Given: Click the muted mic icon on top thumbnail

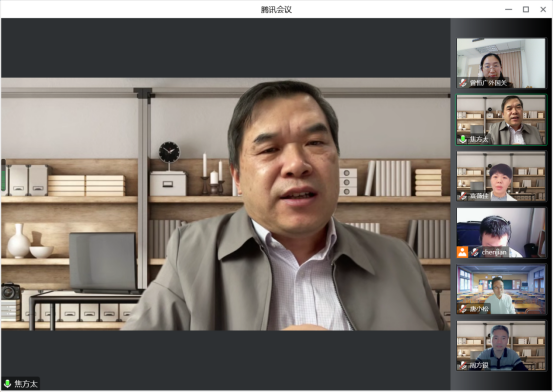Looking at the screenshot, I should 463,83.
